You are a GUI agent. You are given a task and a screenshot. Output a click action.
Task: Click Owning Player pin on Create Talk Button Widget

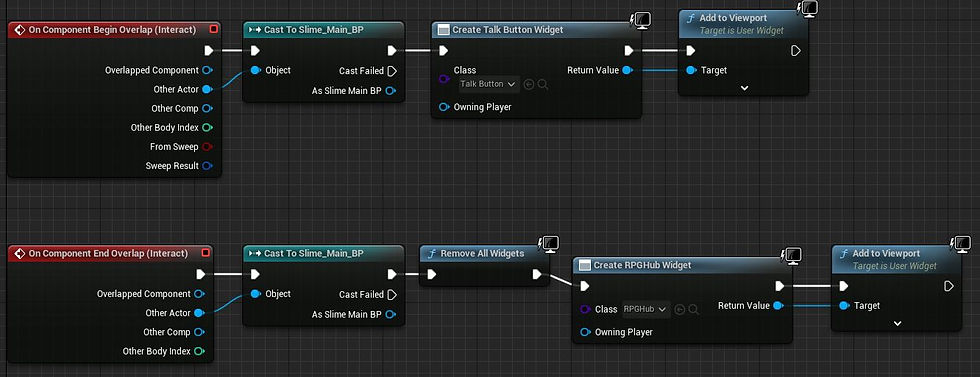pyautogui.click(x=444, y=107)
